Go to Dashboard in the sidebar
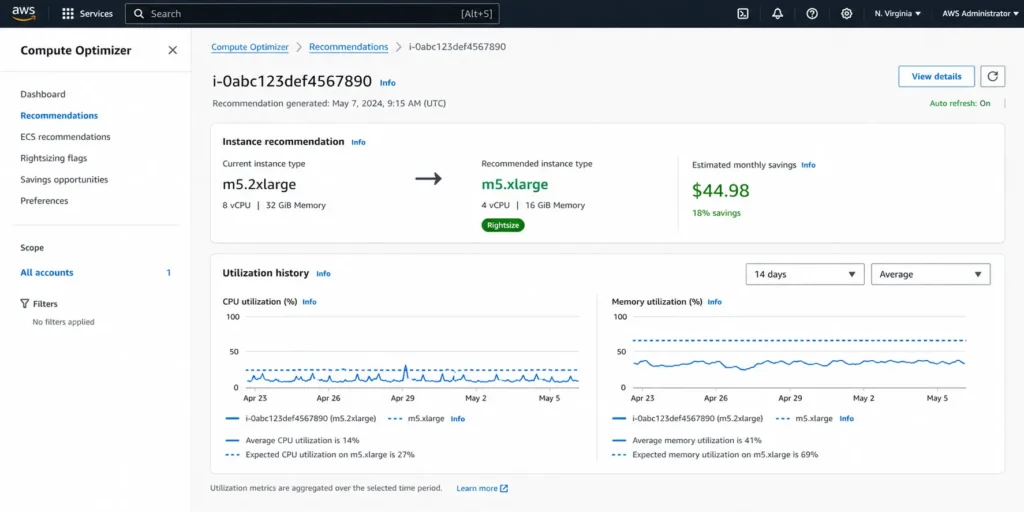This screenshot has height=512, width=1024. (43, 94)
